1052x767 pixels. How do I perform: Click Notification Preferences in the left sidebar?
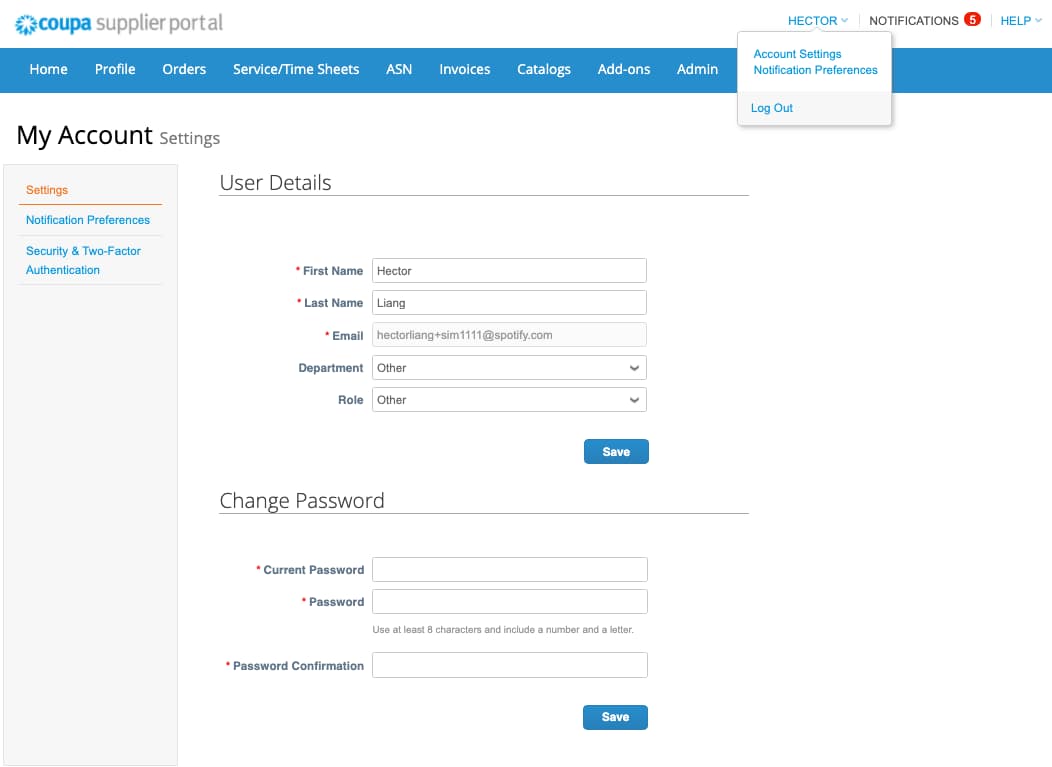pos(88,220)
